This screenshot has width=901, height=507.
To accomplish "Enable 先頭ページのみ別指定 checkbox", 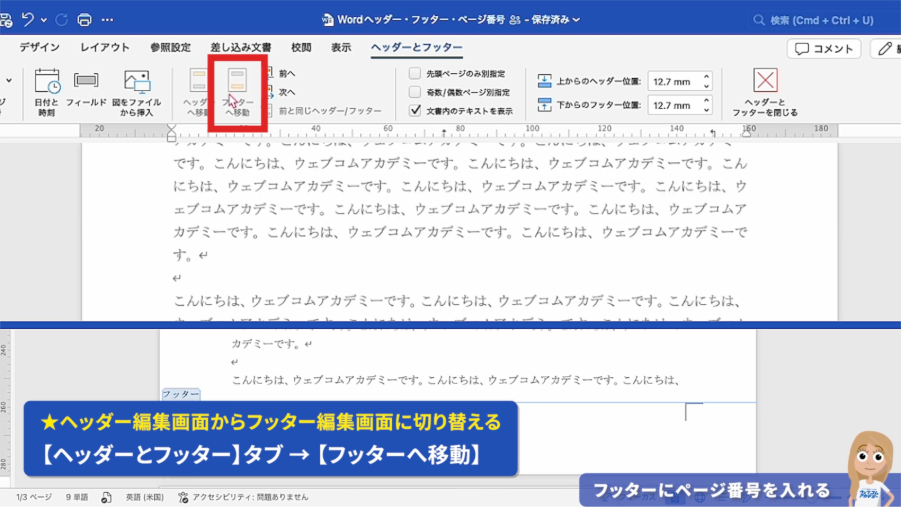I will point(415,74).
